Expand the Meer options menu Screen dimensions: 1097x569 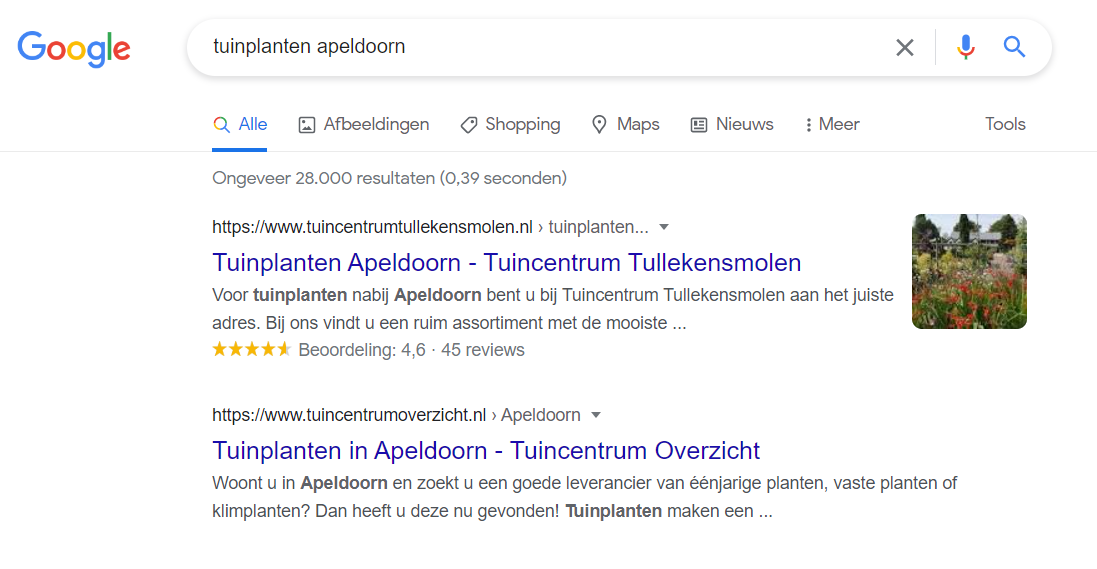pos(831,124)
